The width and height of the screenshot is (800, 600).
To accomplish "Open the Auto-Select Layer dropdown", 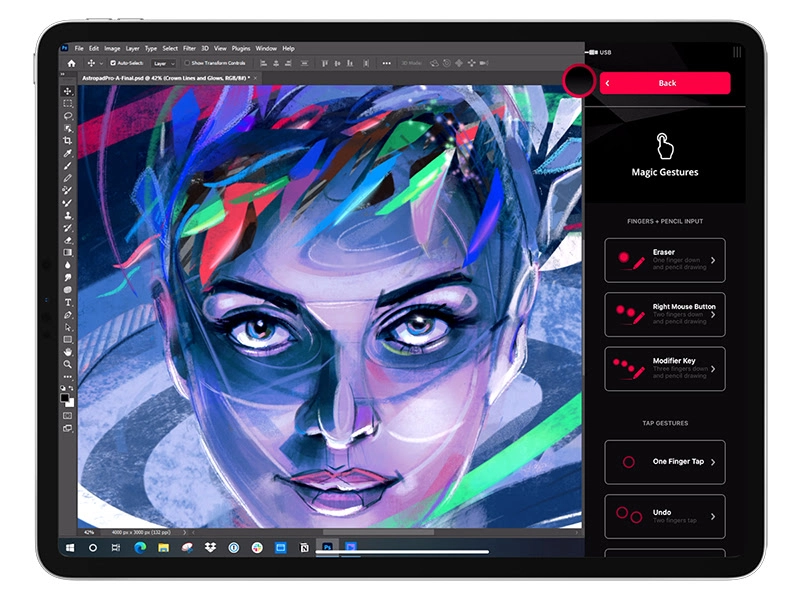I will point(164,63).
